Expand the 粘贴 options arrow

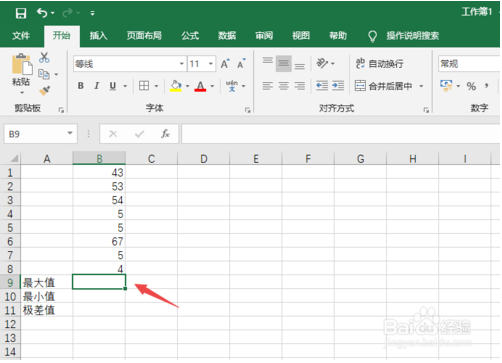click(22, 92)
